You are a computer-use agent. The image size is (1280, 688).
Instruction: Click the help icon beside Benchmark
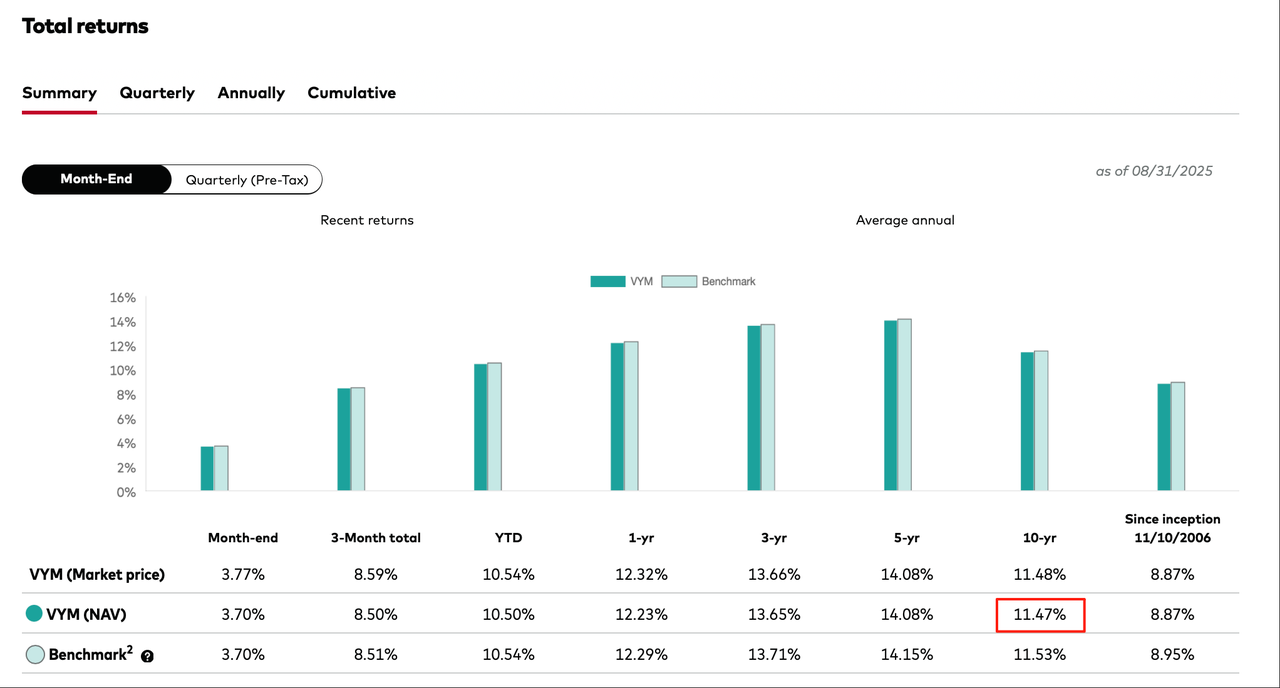point(147,656)
